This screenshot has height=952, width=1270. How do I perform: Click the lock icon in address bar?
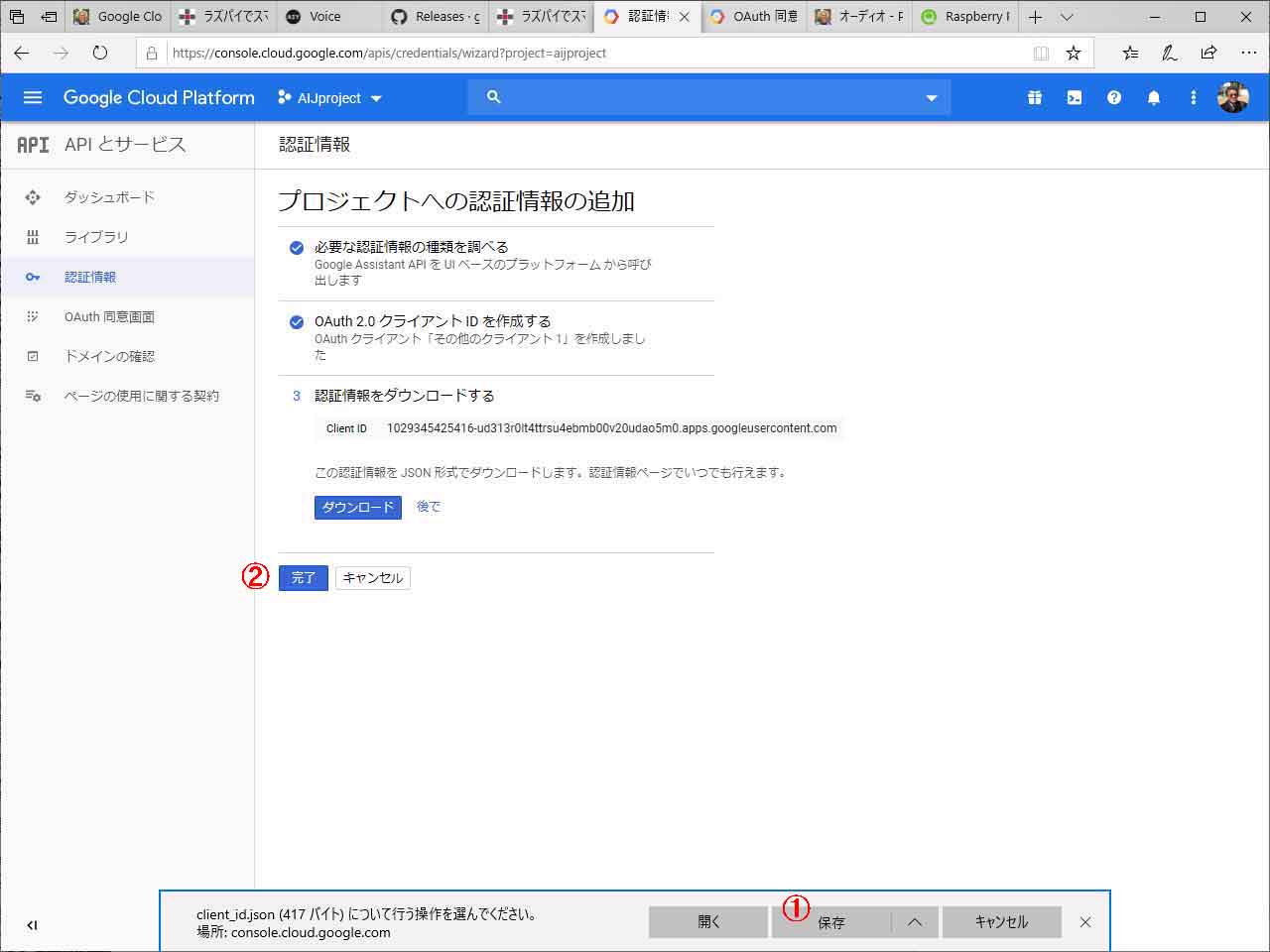tap(152, 53)
